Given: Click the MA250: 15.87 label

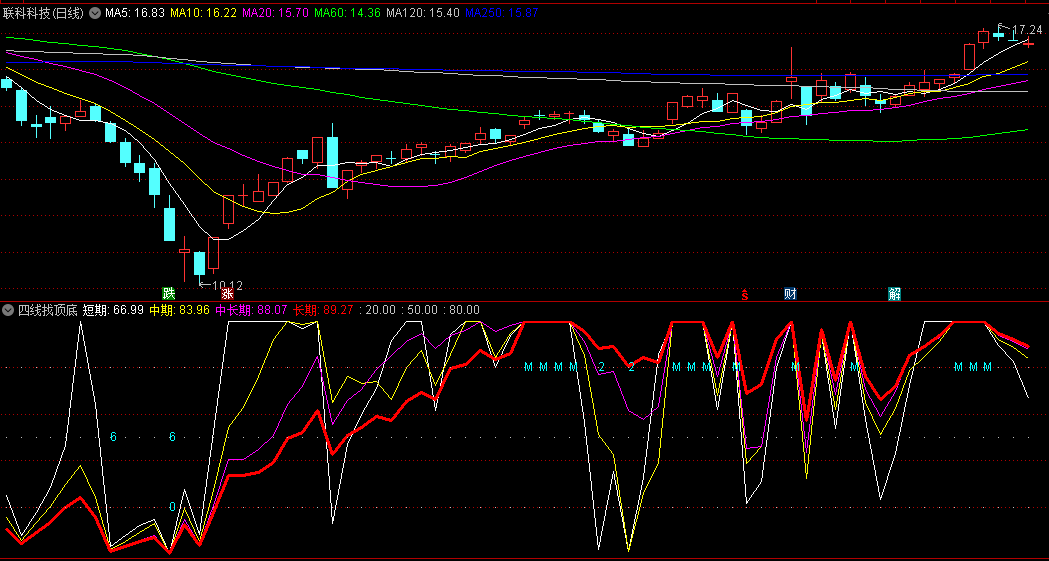Looking at the screenshot, I should tap(502, 13).
